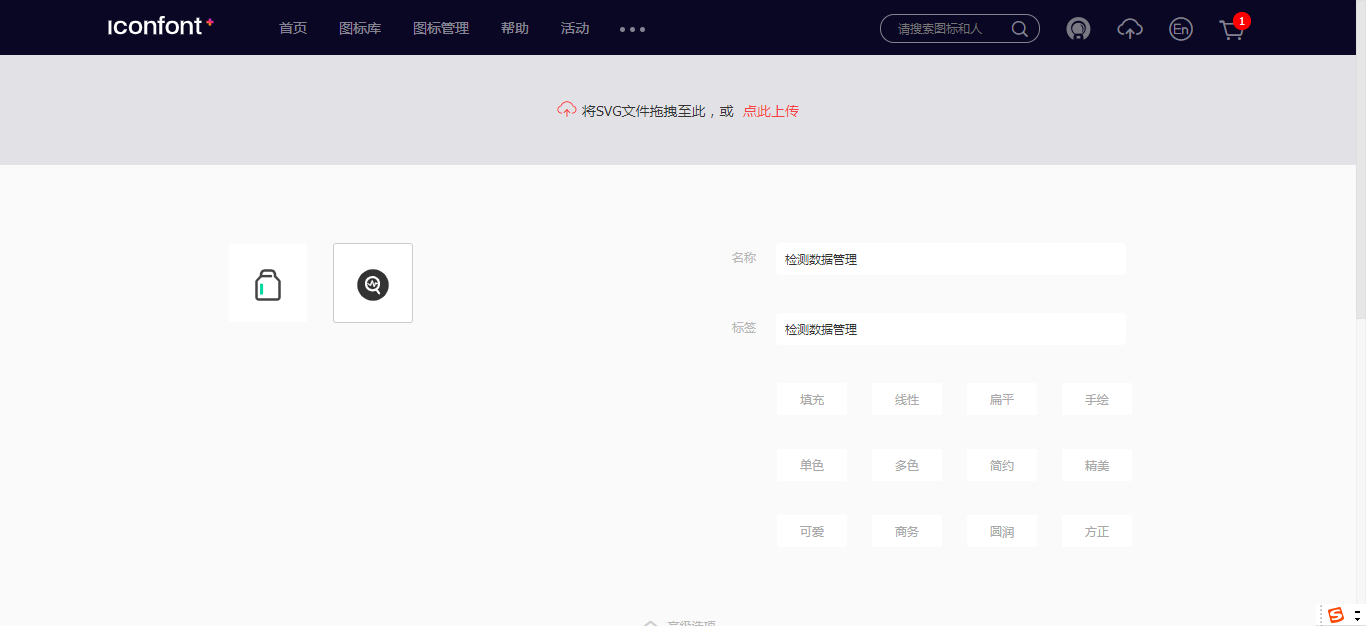Click the pink SVG upload arrow icon
The image size is (1366, 626).
(566, 111)
